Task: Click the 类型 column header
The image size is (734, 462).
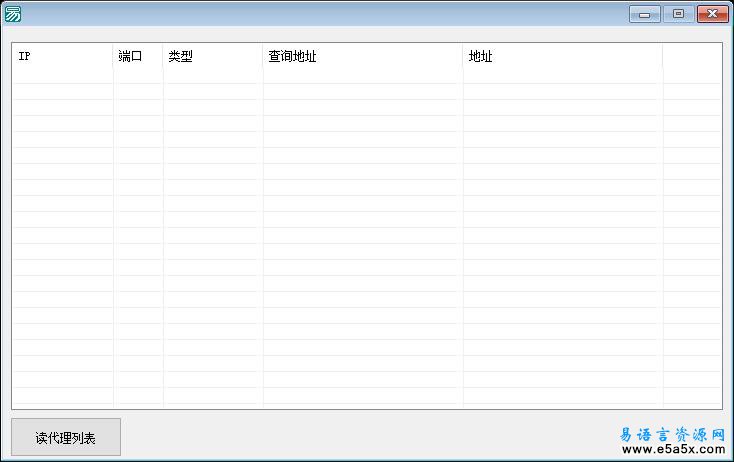Action: (212, 57)
